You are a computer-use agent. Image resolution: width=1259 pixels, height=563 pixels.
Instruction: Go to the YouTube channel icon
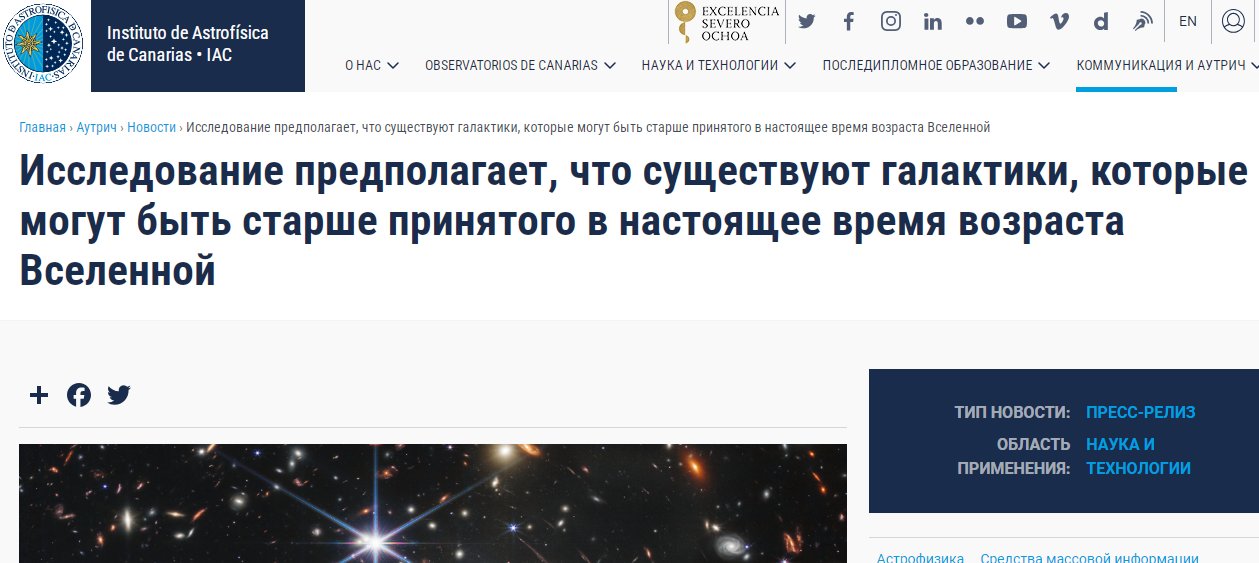[1017, 21]
